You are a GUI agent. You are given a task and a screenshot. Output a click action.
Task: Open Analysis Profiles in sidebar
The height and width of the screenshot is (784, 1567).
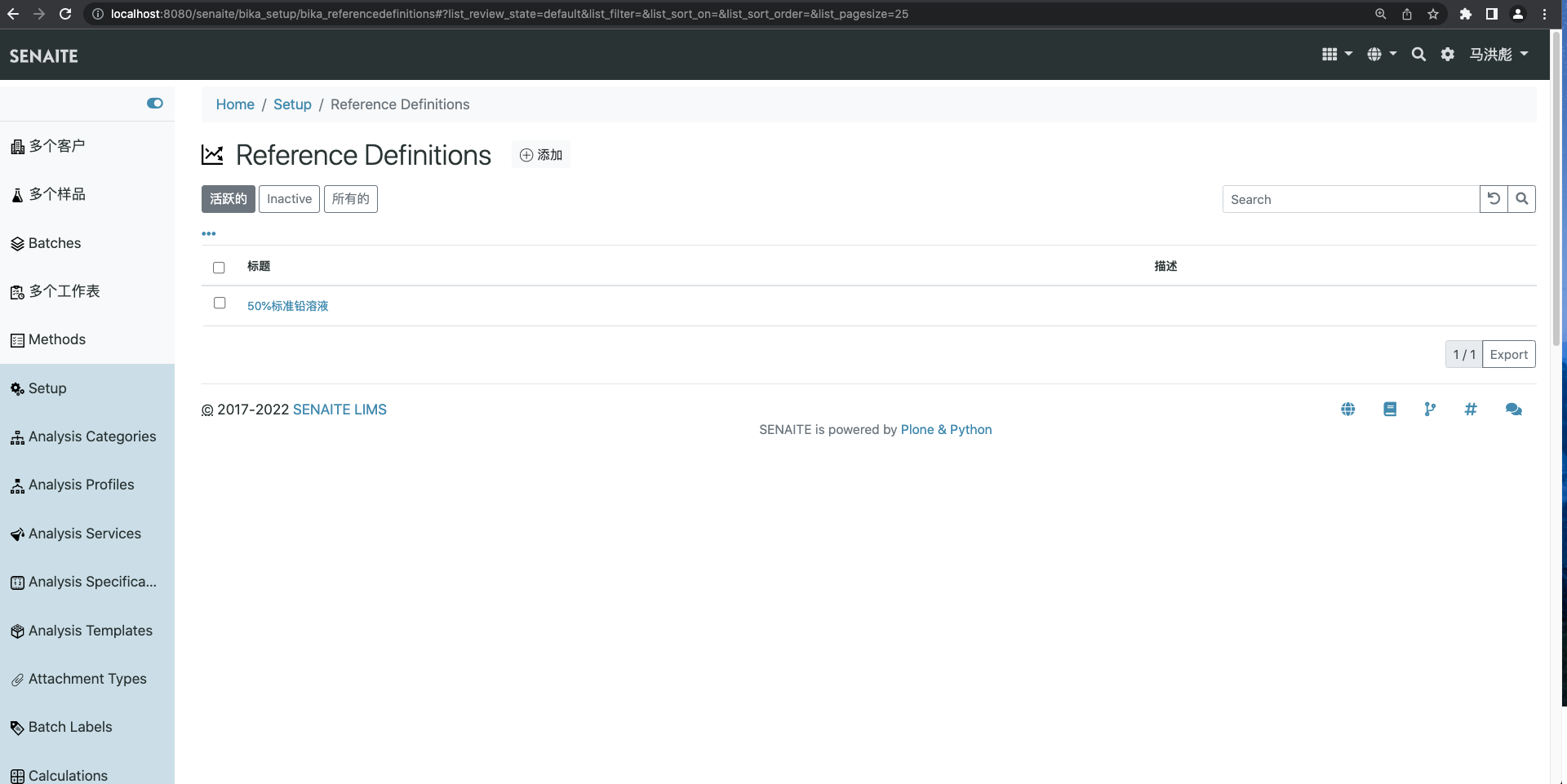[x=73, y=485]
